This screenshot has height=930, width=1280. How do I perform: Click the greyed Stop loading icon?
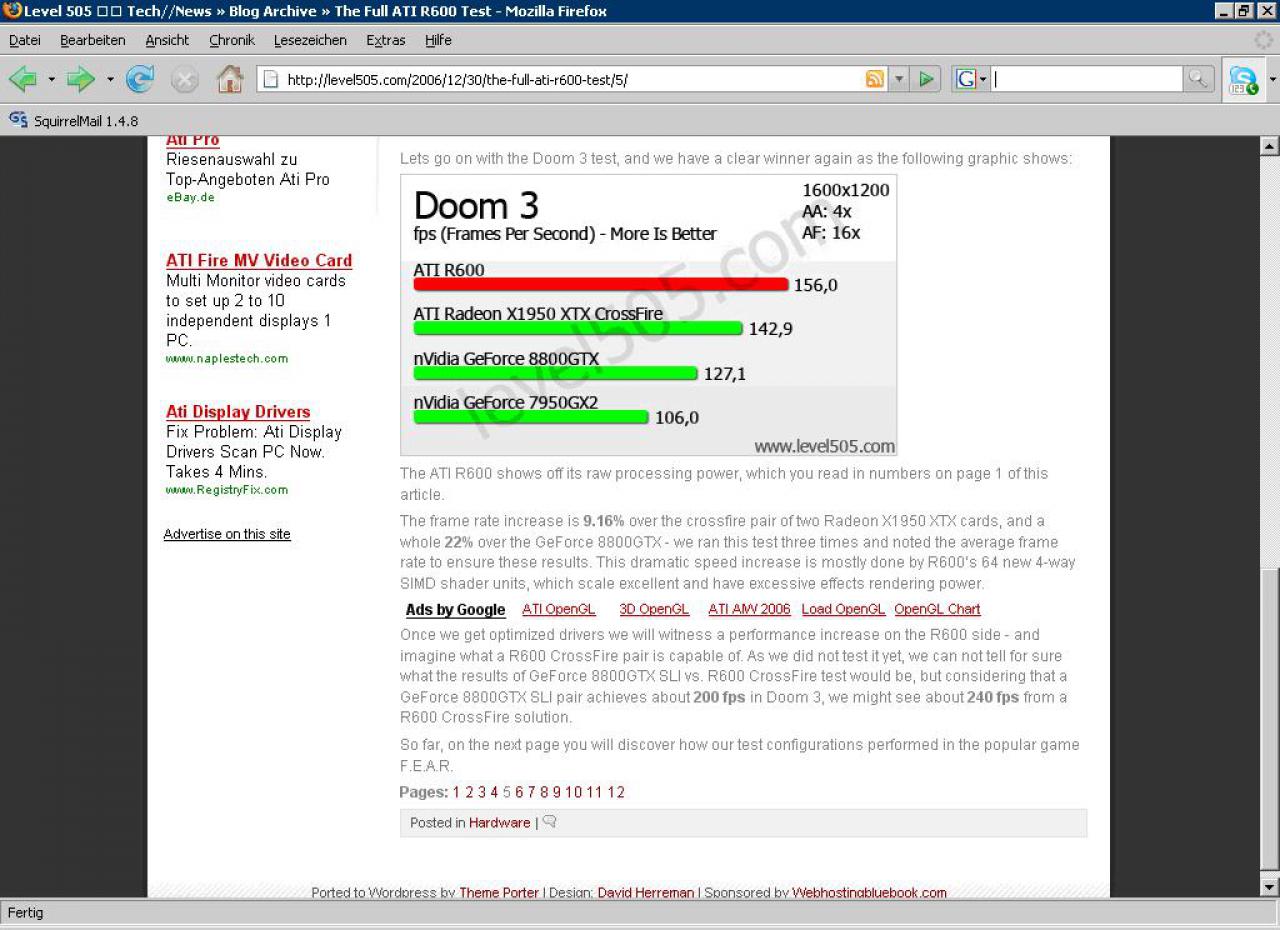pos(185,79)
